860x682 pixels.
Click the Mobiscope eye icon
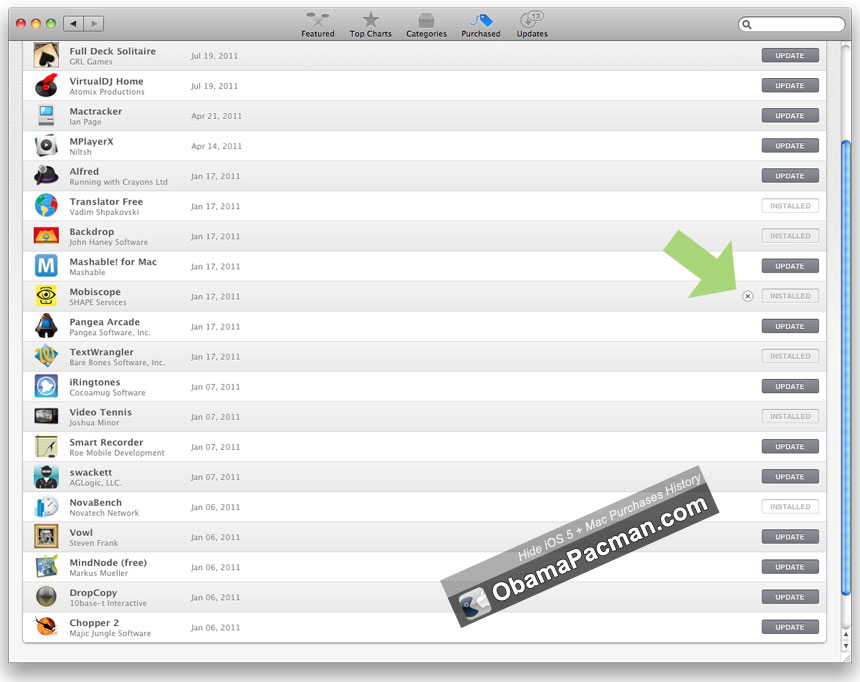point(46,296)
